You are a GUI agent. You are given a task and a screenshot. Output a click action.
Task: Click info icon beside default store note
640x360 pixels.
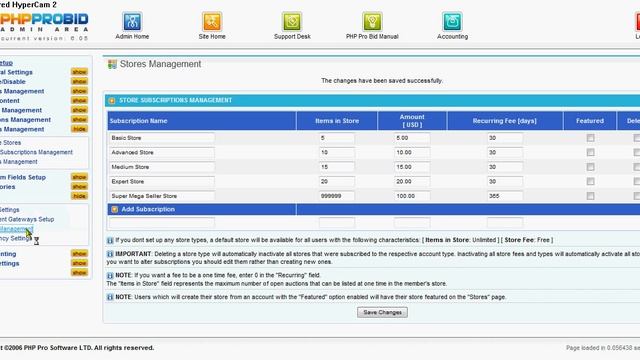pyautogui.click(x=110, y=240)
